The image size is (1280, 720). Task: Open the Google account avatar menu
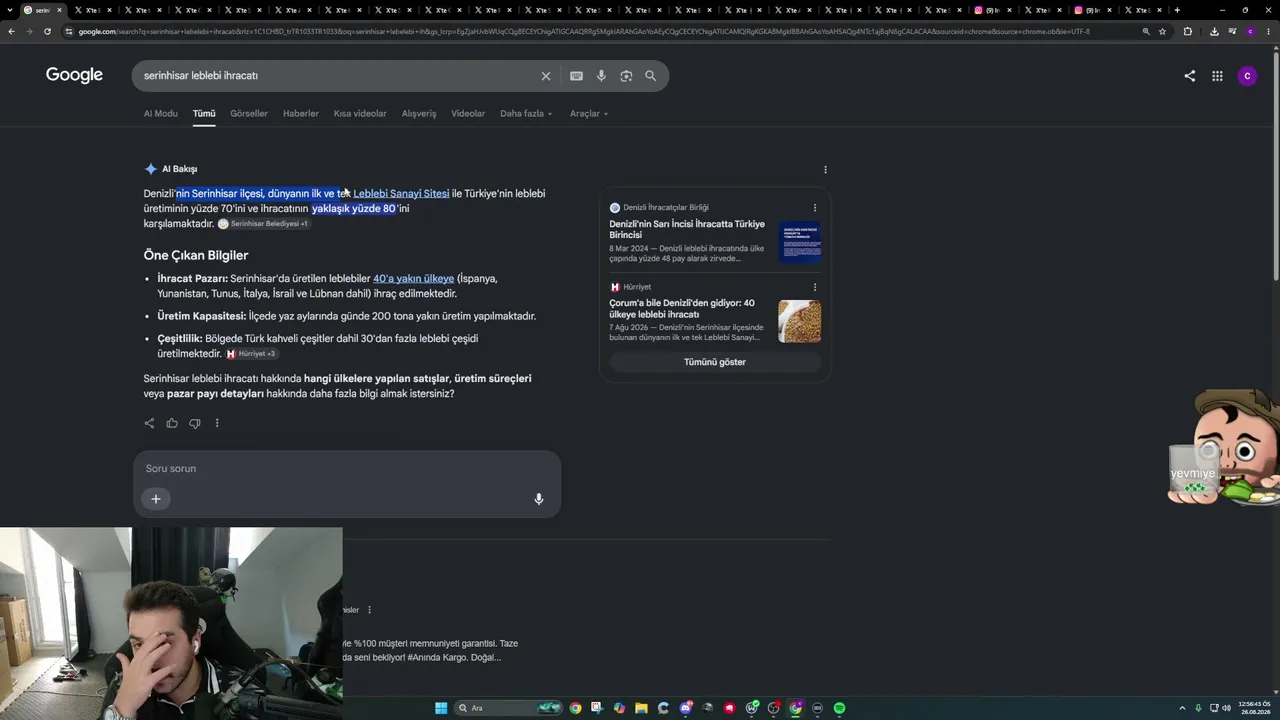pyautogui.click(x=1247, y=76)
